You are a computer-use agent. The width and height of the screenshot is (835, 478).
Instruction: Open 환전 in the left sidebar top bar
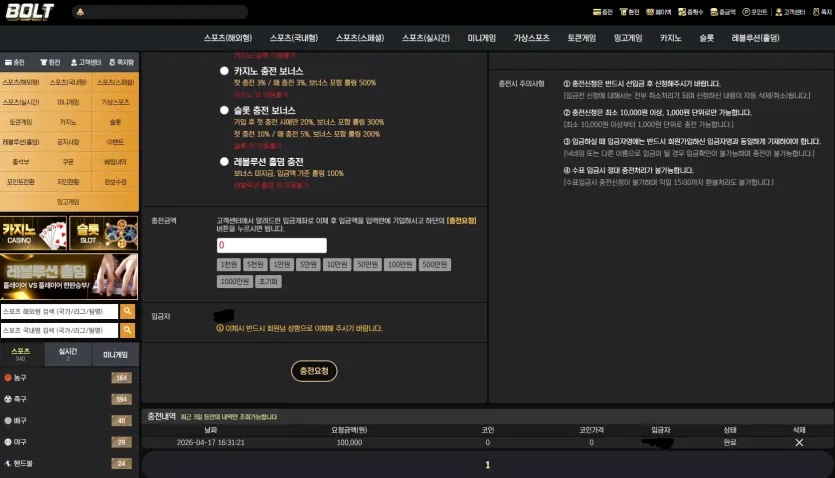(51, 62)
